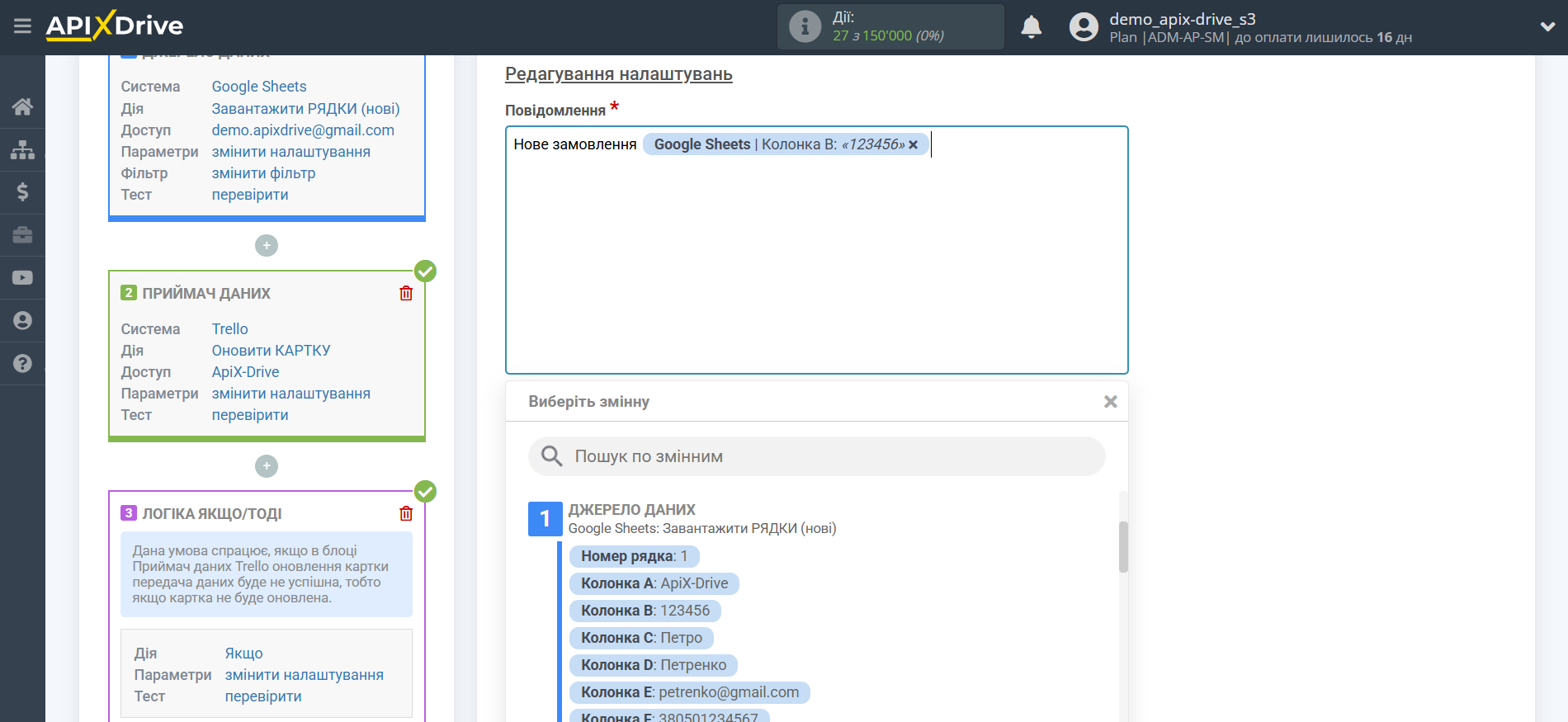Insert variable Колонка C: Петро
Viewport: 1568px width, 722px height.
[x=641, y=638]
